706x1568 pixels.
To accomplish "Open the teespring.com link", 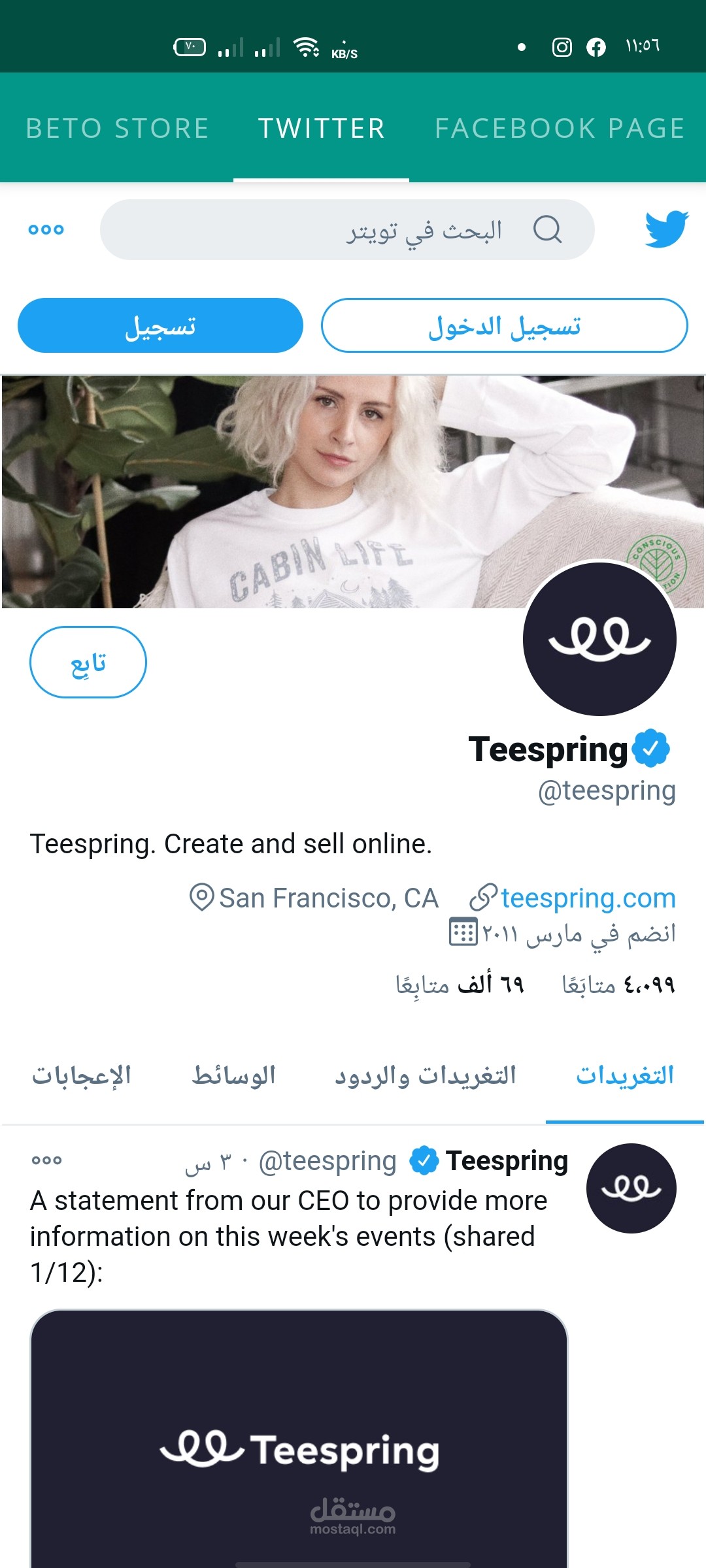I will click(x=588, y=898).
